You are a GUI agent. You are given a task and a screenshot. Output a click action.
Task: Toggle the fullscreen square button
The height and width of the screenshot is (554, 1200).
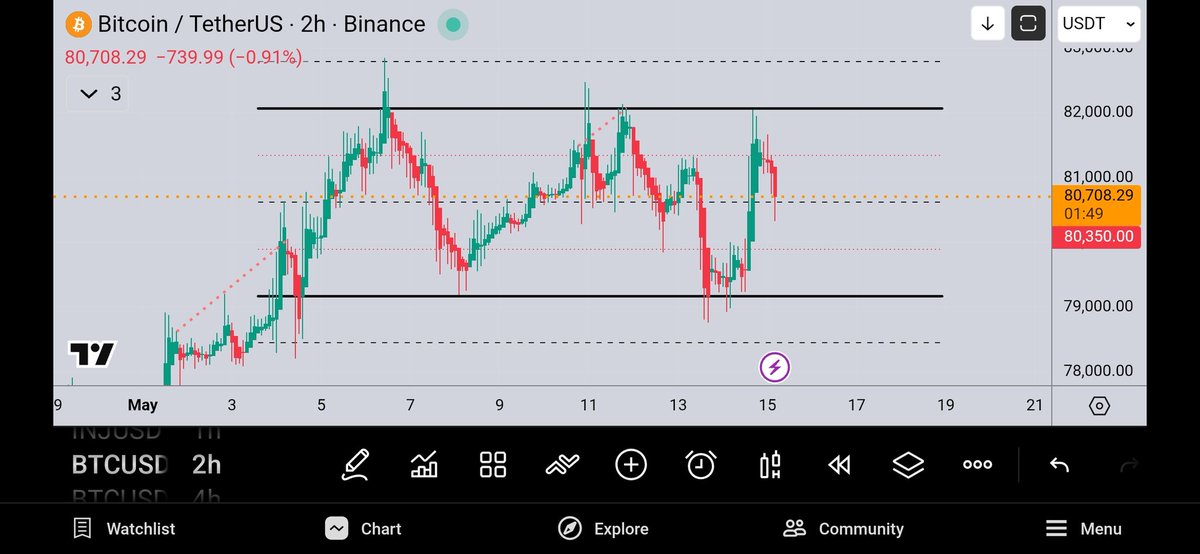[x=1028, y=23]
